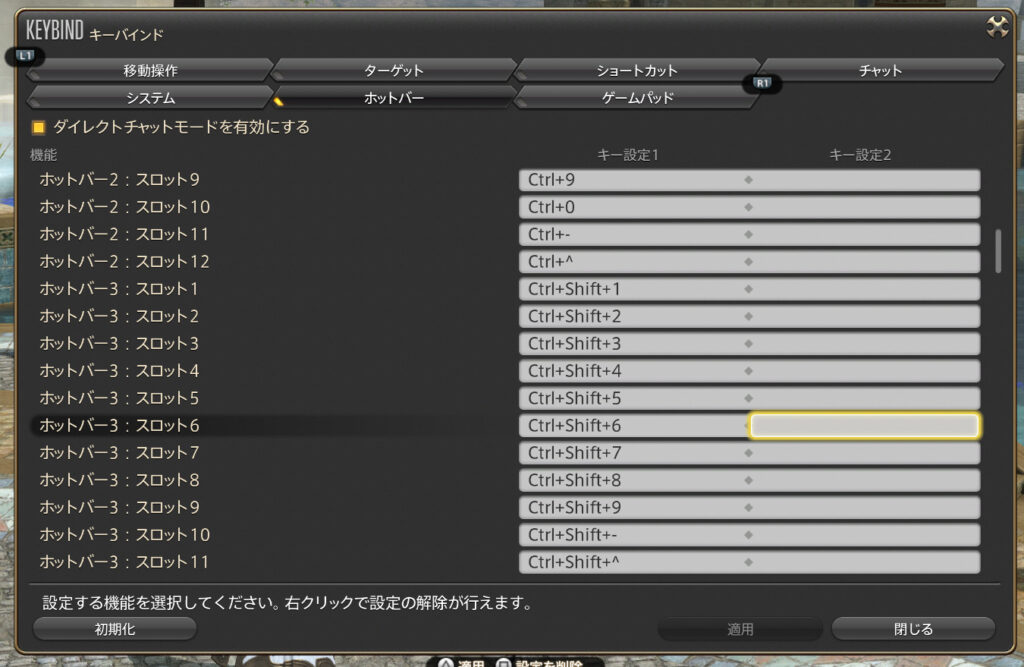1024x667 pixels.
Task: Switch to the 移動操作 tab
Action: pyautogui.click(x=150, y=70)
